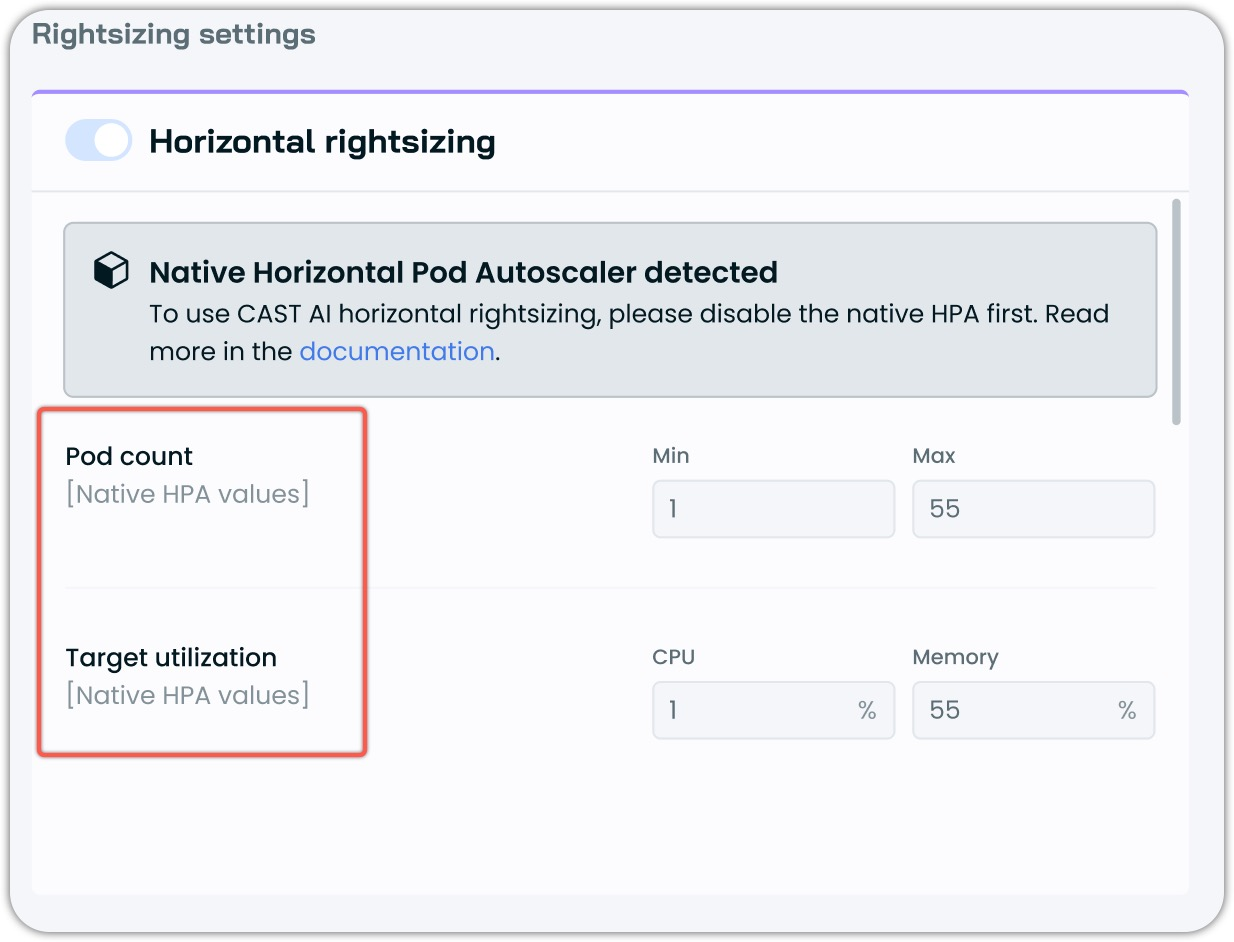
Task: Click Native HPA values under Pod count
Action: (187, 494)
